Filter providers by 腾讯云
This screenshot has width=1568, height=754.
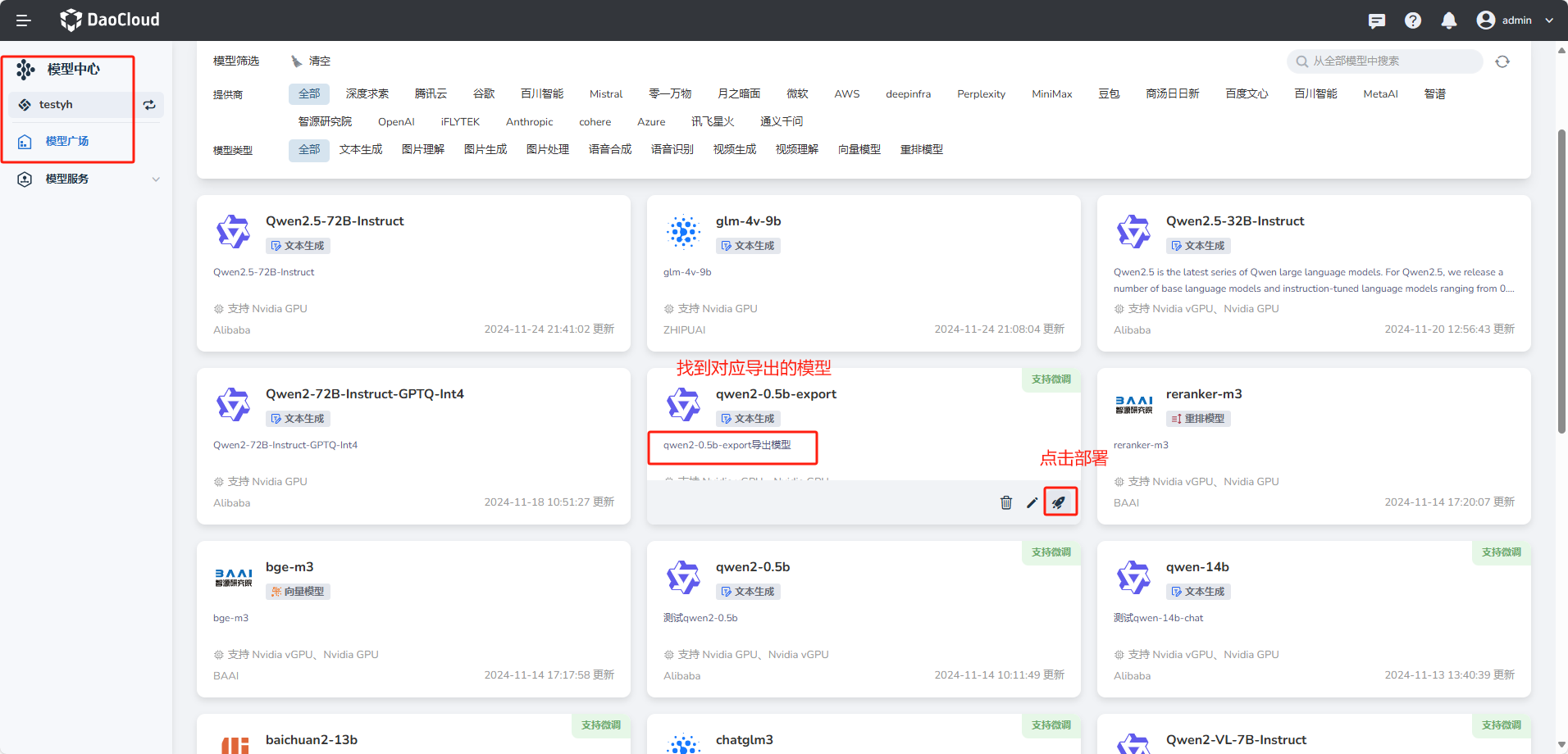click(x=431, y=94)
